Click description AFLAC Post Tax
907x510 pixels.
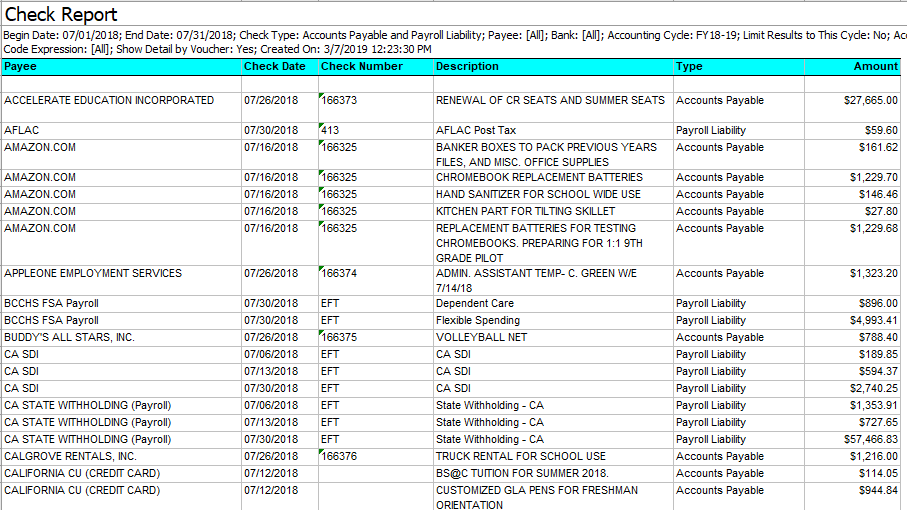(475, 131)
